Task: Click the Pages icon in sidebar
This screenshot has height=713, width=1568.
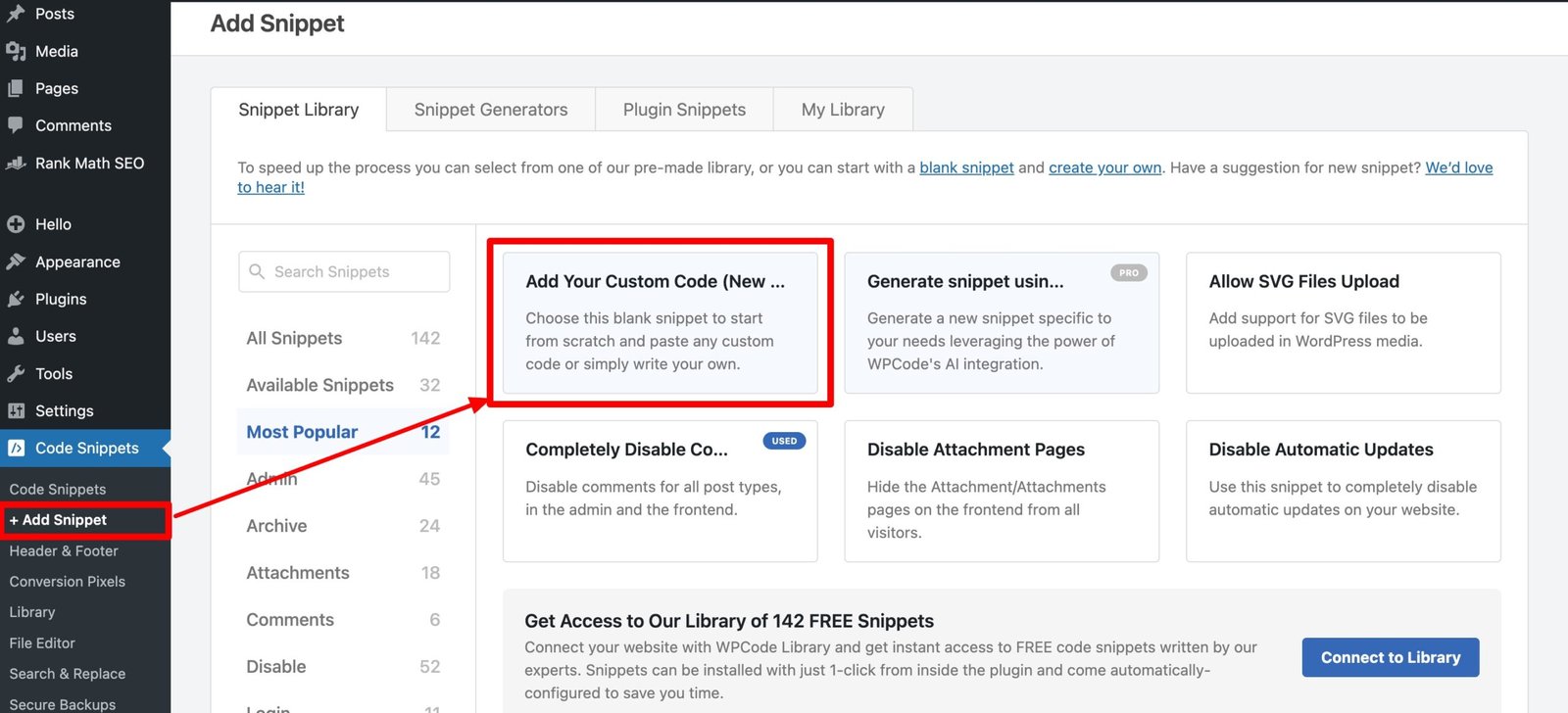Action: pos(16,88)
